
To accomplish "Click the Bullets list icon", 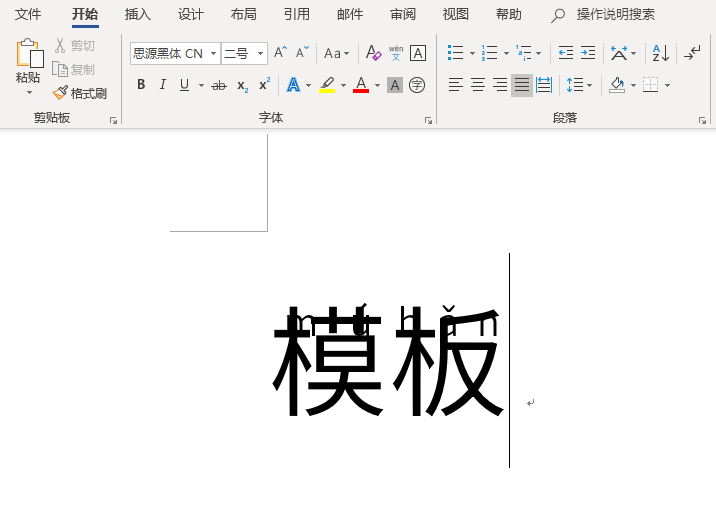I will coord(456,53).
